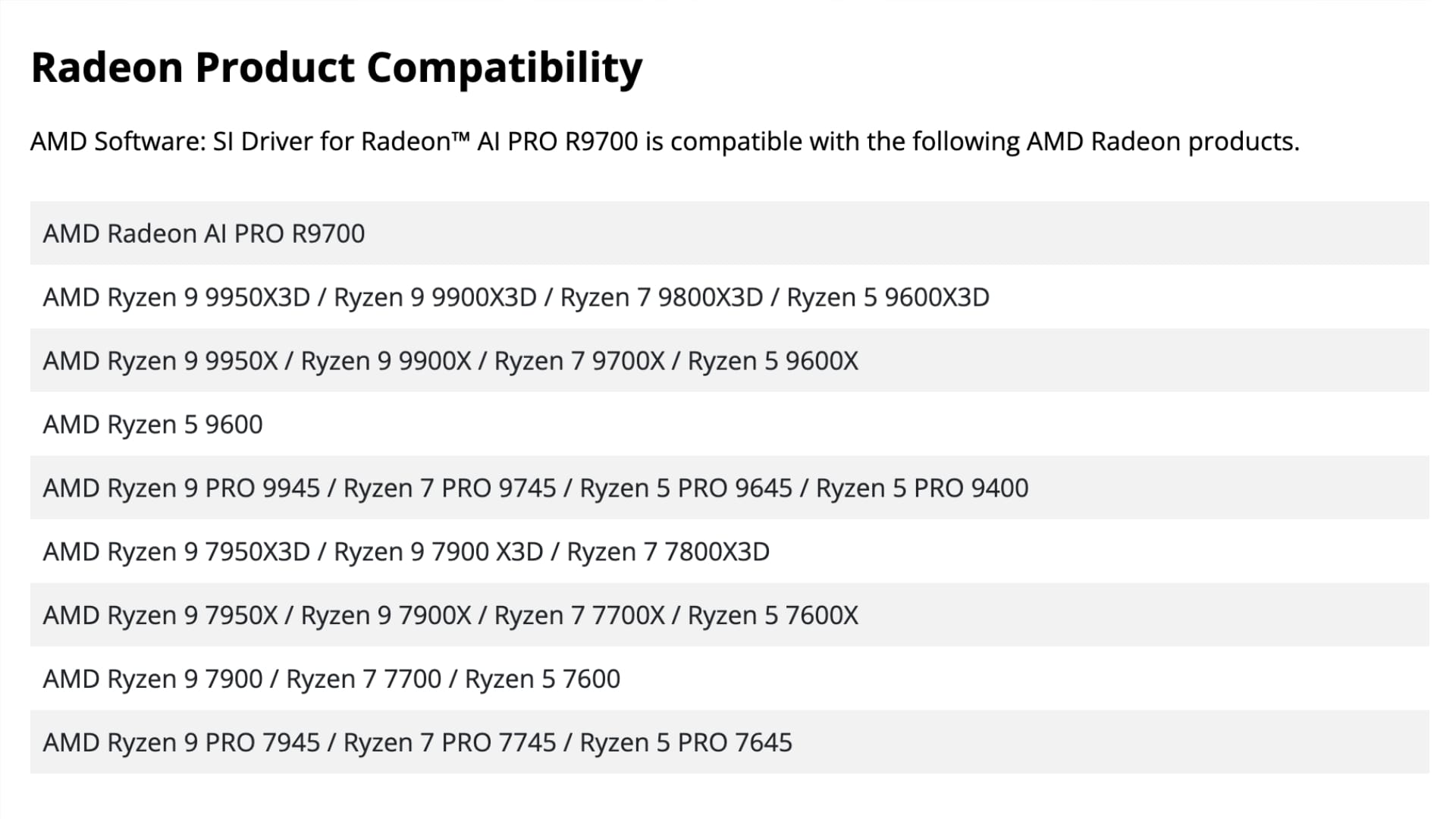
Task: Click the Ryzen 7 7800X3D entry
Action: [668, 552]
